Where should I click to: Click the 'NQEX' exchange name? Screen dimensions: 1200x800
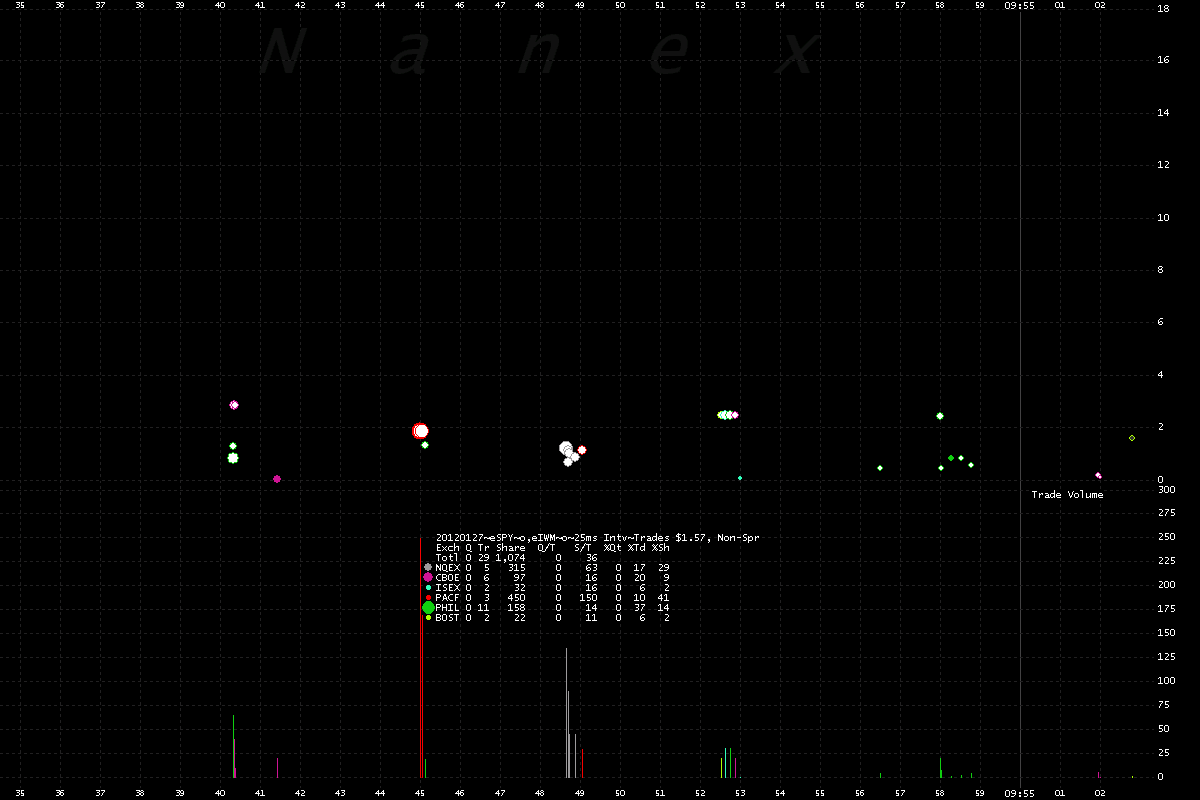(448, 567)
